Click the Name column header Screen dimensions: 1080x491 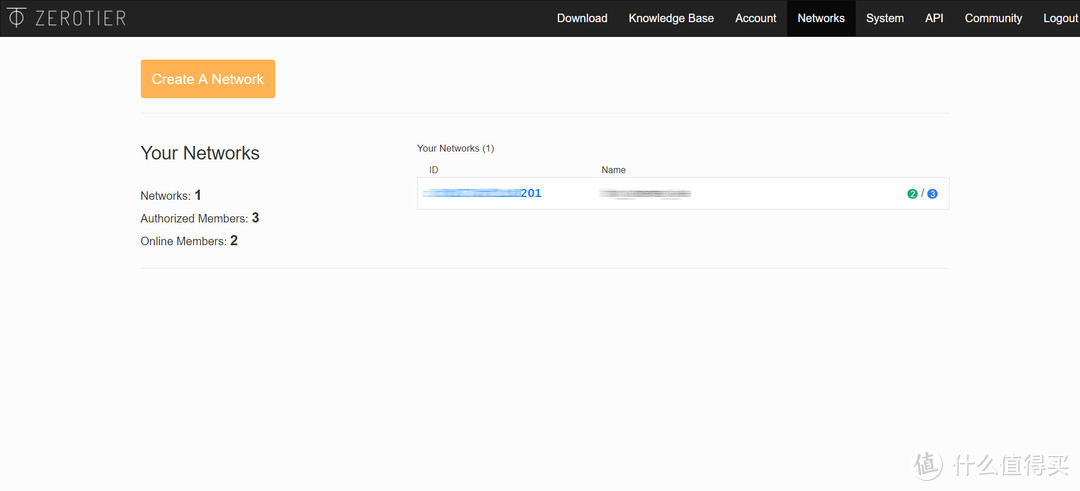[613, 170]
